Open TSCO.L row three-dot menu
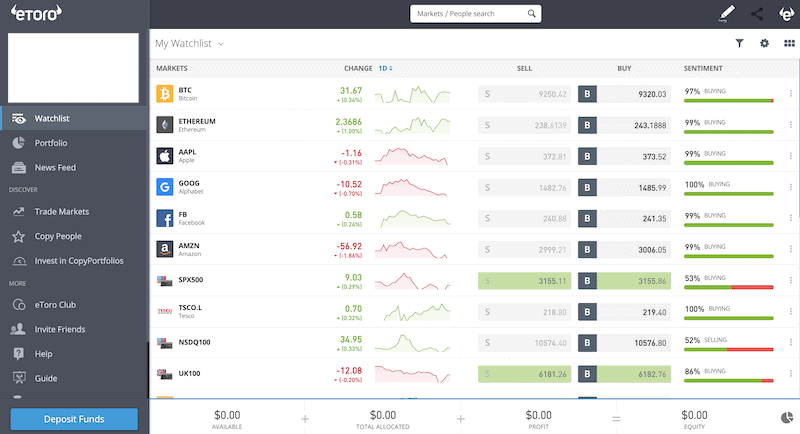The height and width of the screenshot is (434, 800). pos(791,311)
